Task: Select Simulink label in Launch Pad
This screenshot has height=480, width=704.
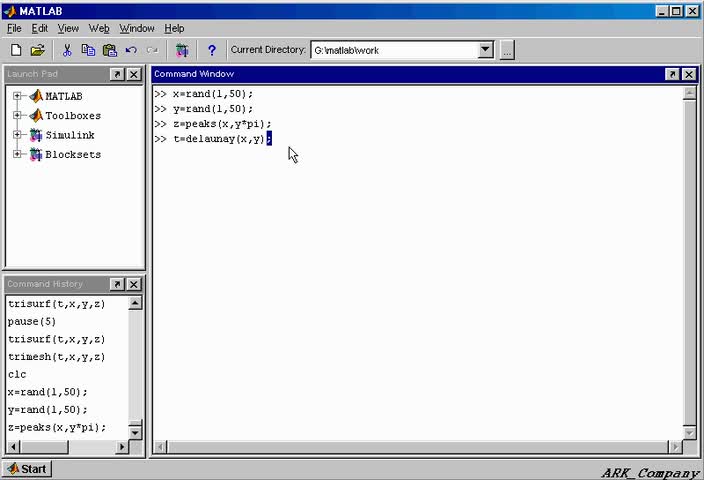Action: (x=70, y=135)
